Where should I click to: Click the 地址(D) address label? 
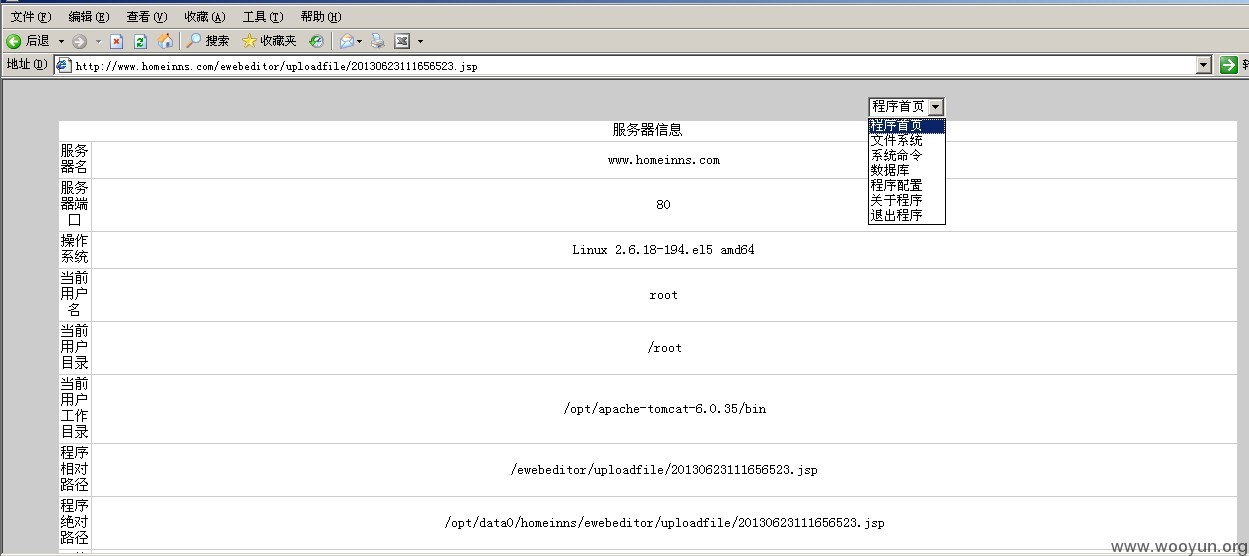point(26,65)
